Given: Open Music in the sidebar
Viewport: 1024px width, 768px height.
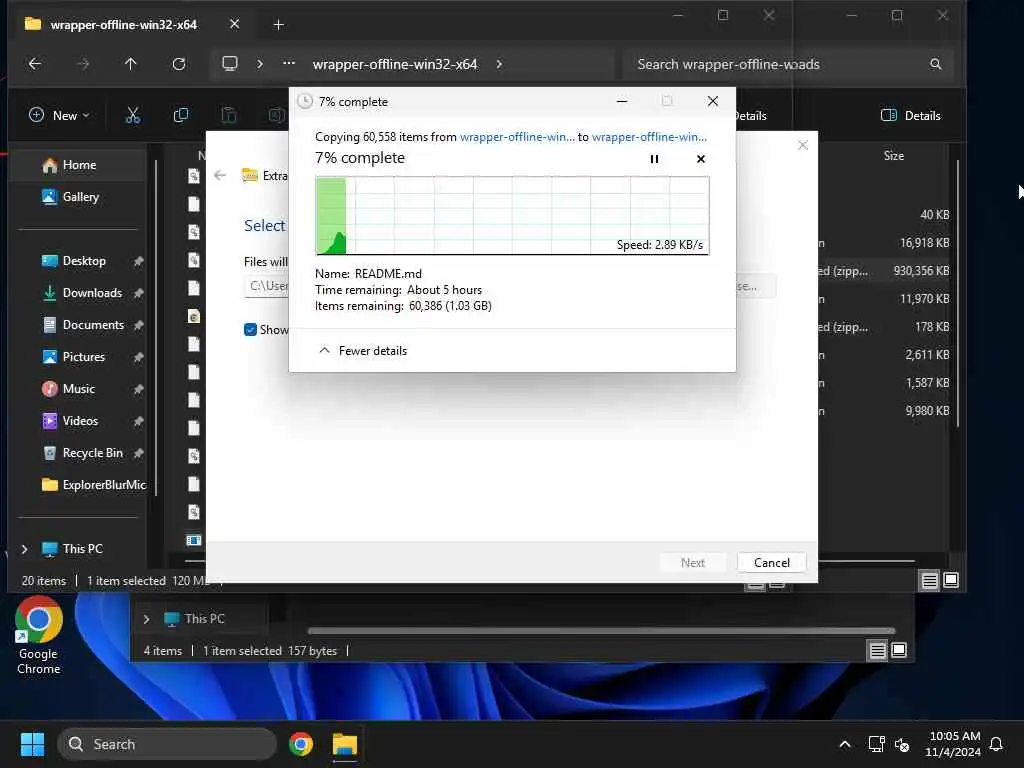Looking at the screenshot, I should [x=69, y=389].
